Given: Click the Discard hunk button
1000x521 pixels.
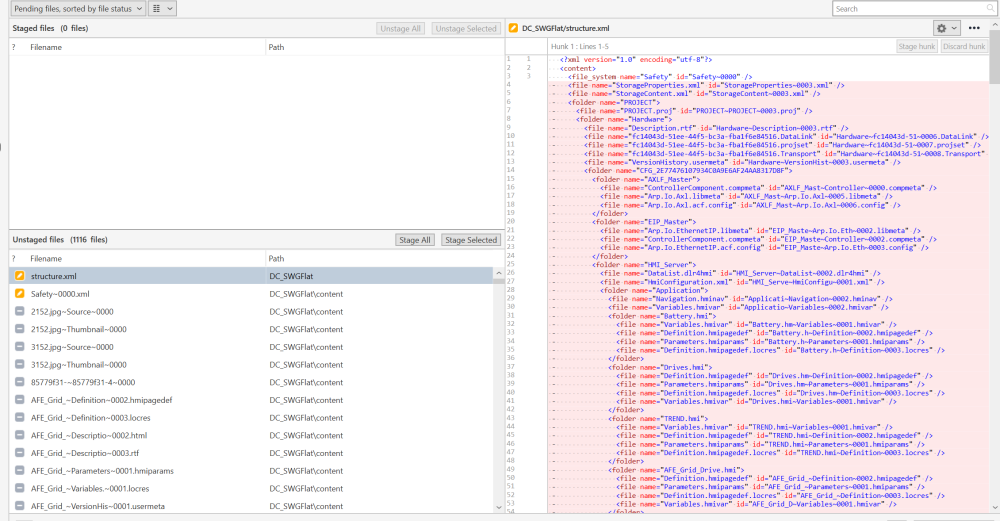Looking at the screenshot, I should (x=964, y=47).
